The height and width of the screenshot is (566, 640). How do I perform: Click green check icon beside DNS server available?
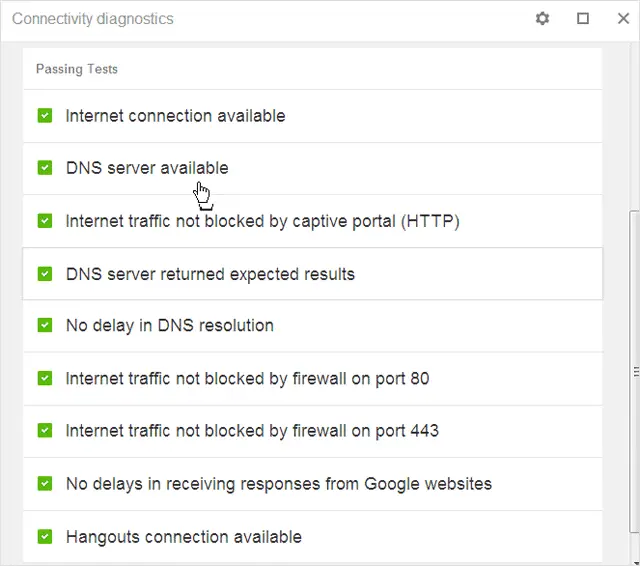[x=45, y=168]
